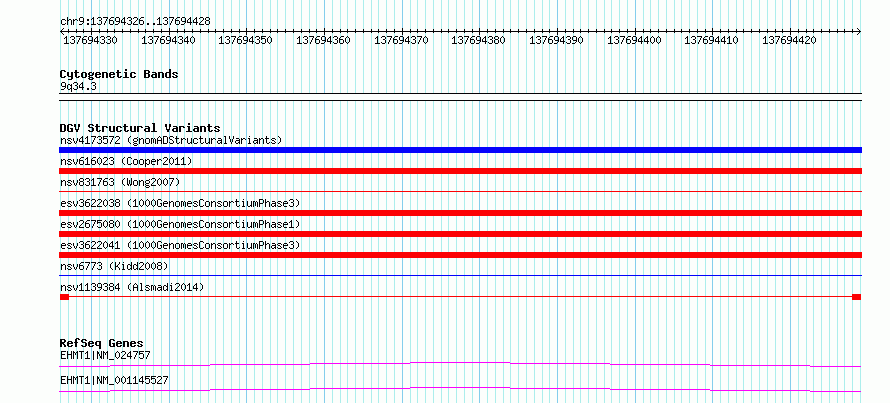Click ruler position 137694350
Image resolution: width=890 pixels, height=403 pixels.
click(245, 40)
